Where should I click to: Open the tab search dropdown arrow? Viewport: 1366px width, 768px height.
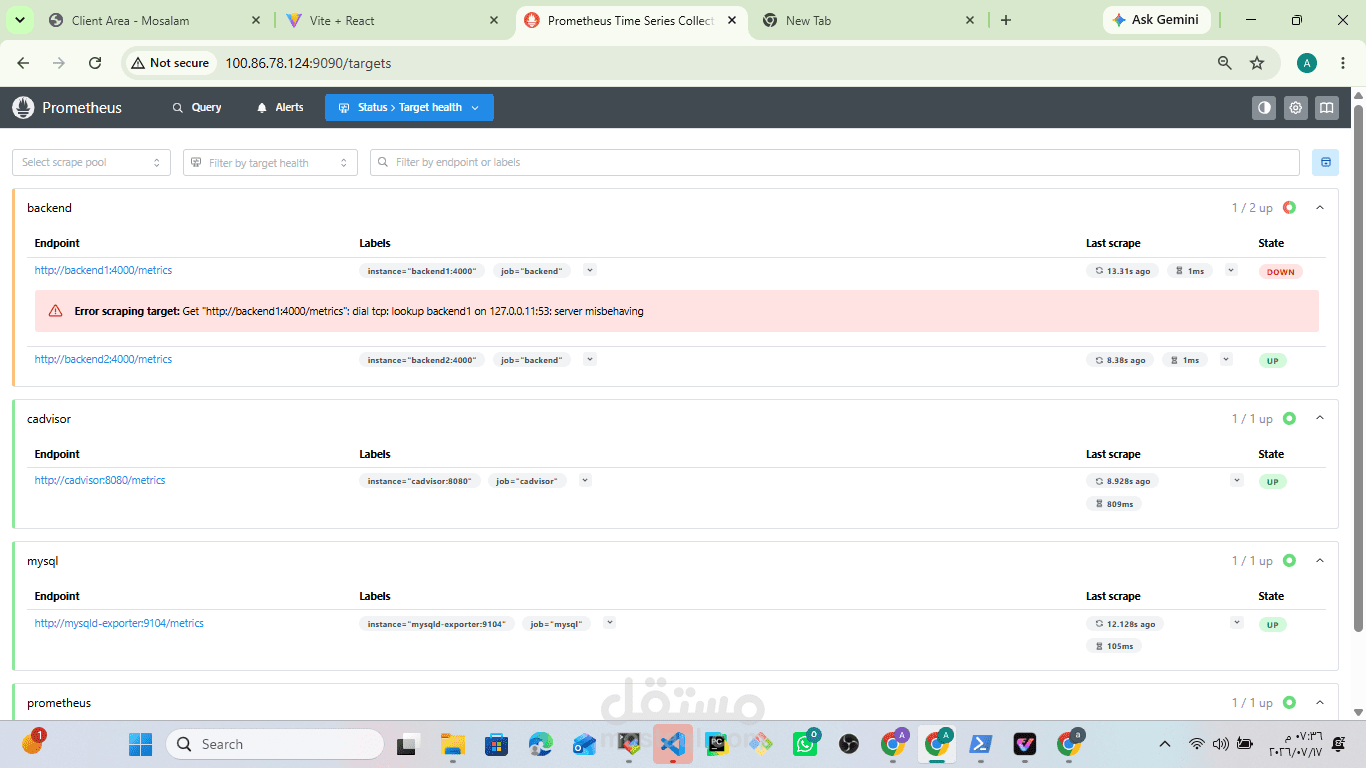[x=21, y=20]
